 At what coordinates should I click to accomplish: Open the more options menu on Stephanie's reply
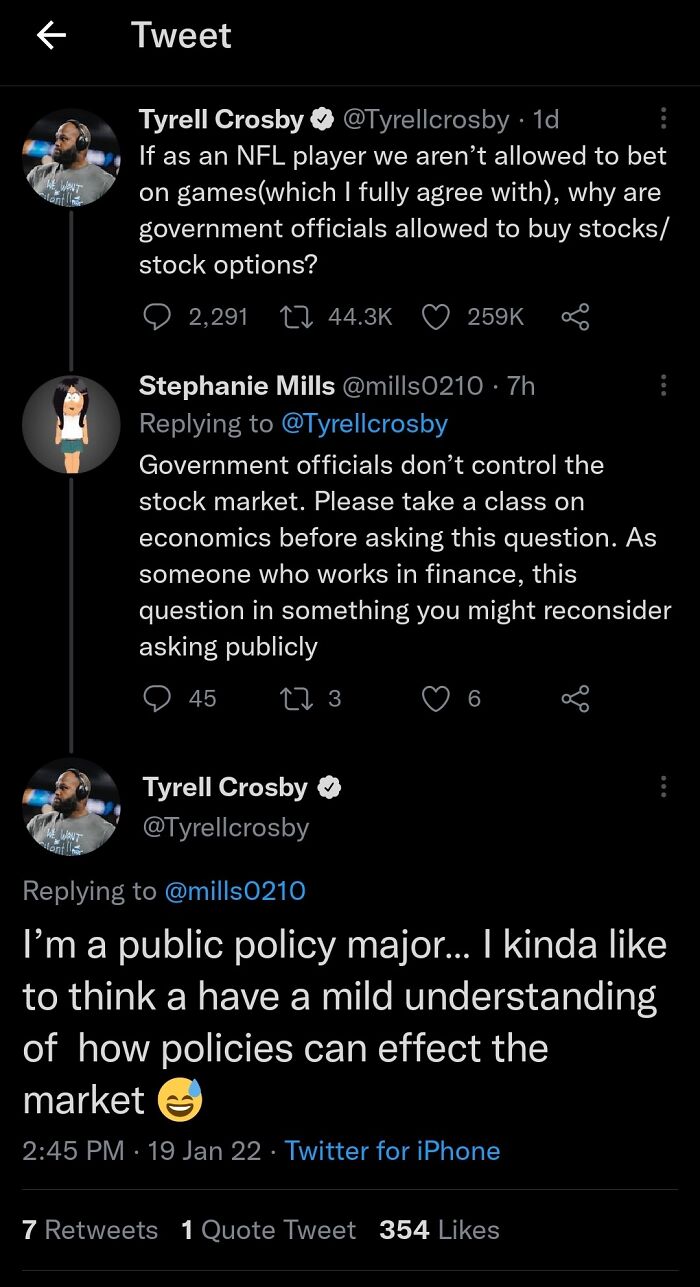tap(663, 384)
